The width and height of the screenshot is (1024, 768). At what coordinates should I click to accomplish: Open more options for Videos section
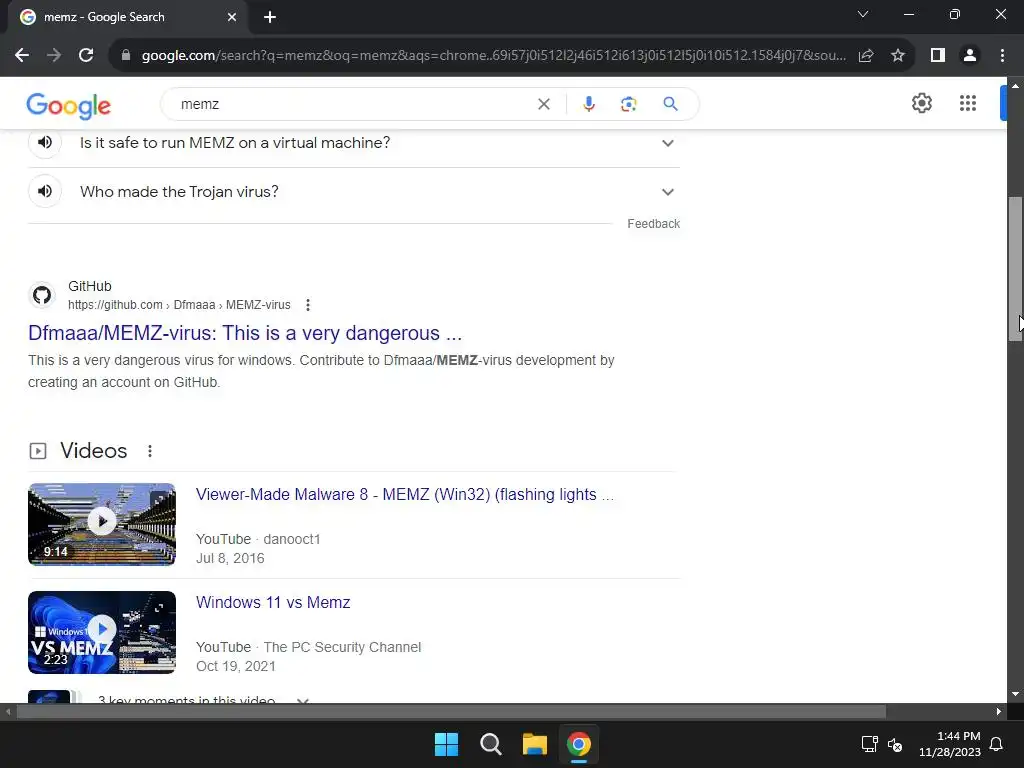(x=150, y=451)
